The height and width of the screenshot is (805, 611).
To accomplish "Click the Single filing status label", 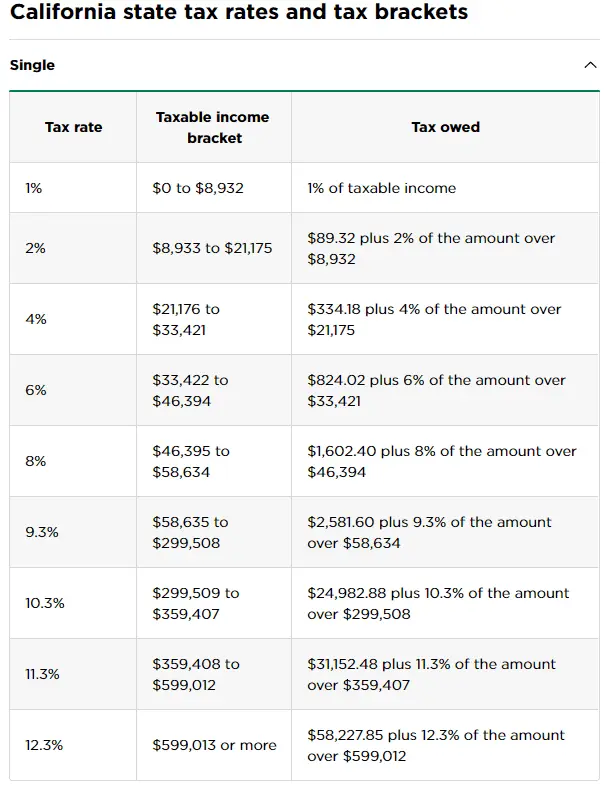I will click(x=32, y=65).
